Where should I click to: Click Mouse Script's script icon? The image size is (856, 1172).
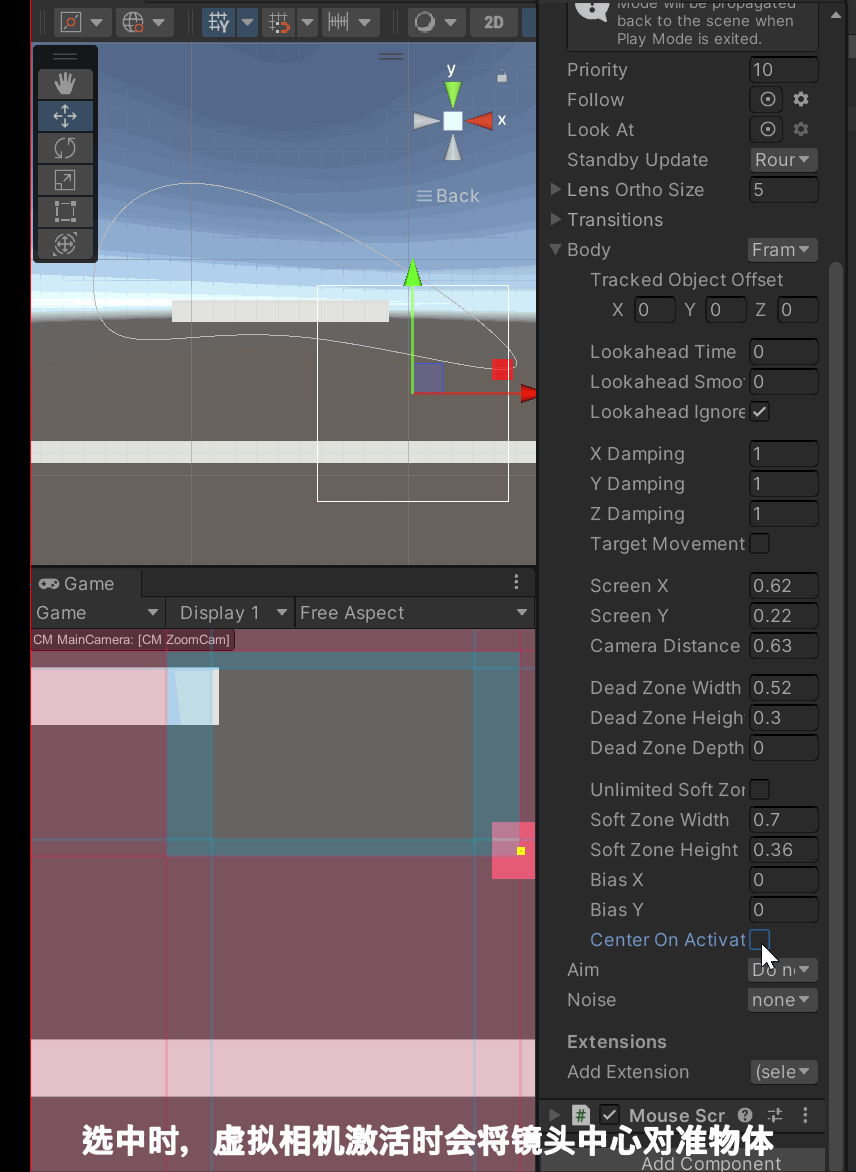click(581, 1115)
